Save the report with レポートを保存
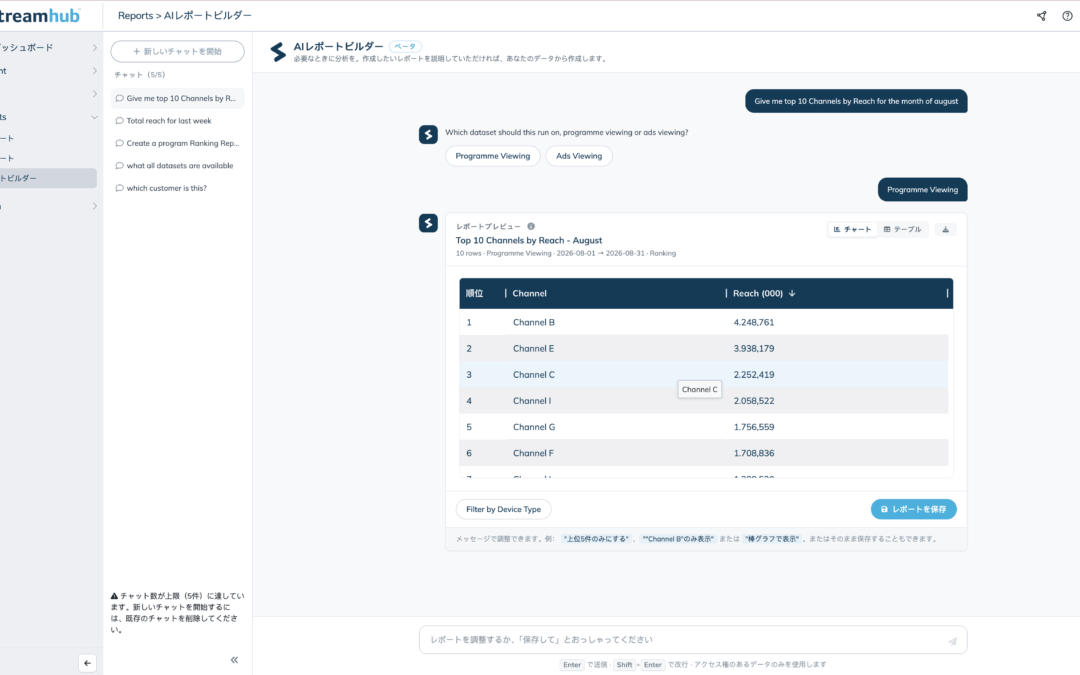The height and width of the screenshot is (675, 1080). (913, 510)
